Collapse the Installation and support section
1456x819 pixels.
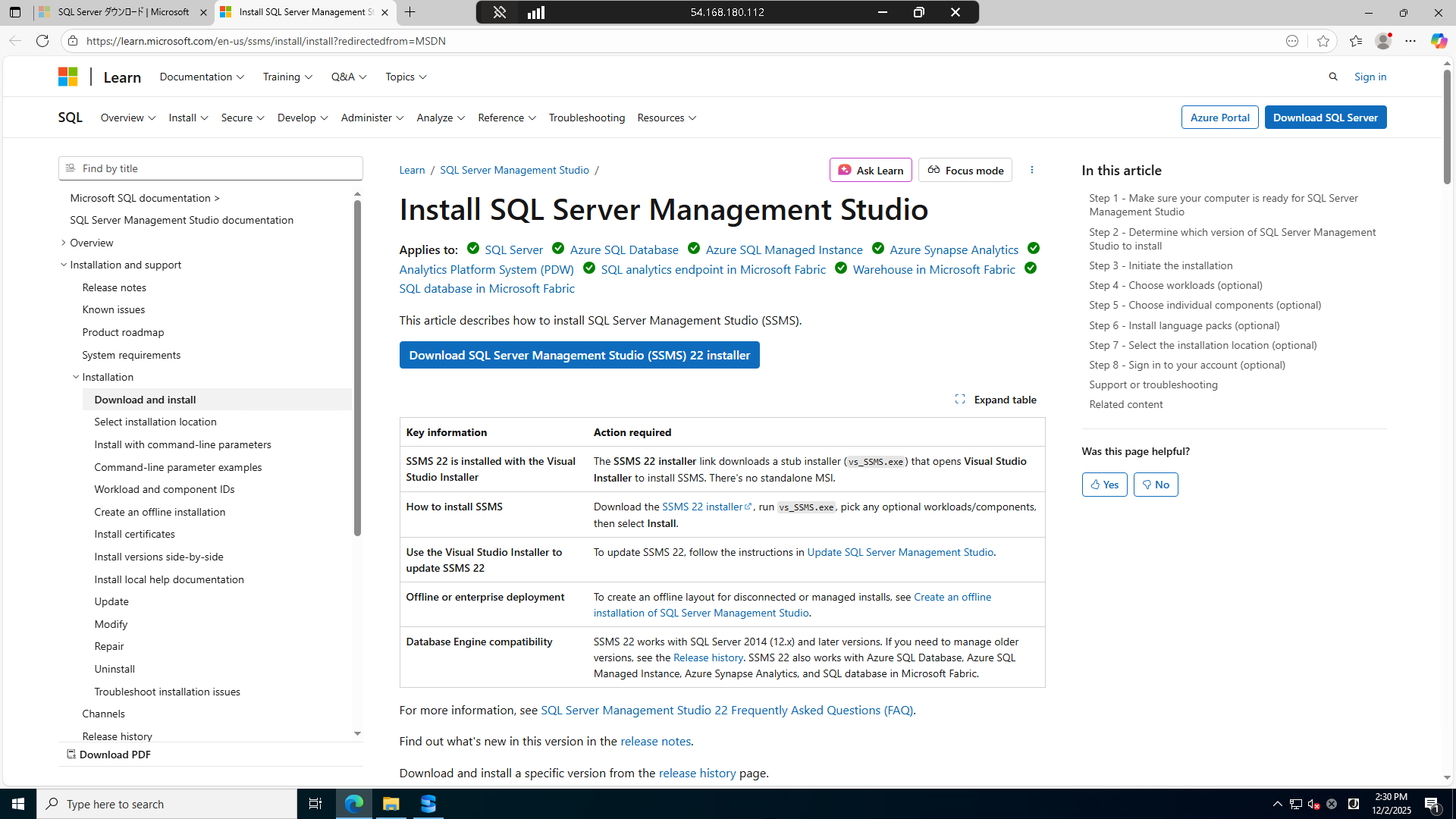pyautogui.click(x=64, y=265)
